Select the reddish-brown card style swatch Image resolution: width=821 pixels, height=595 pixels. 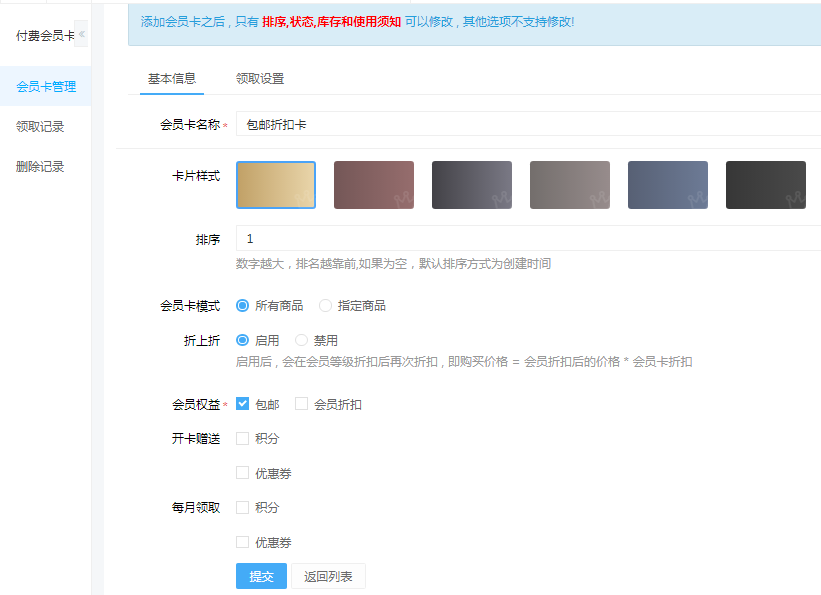pos(374,185)
